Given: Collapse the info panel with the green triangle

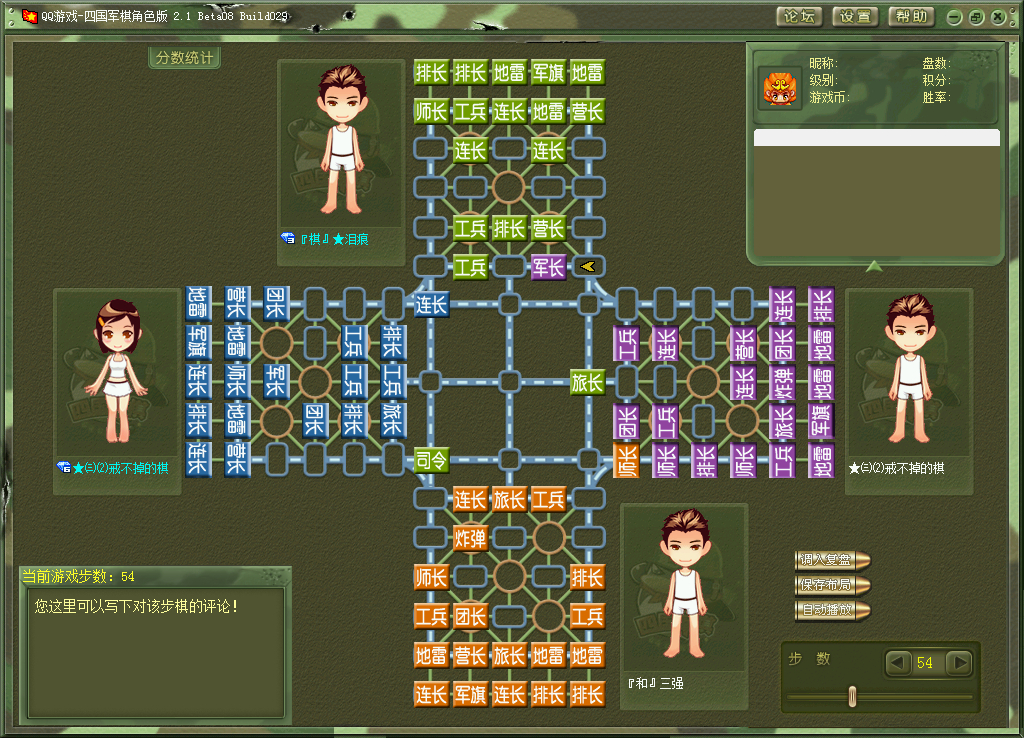Looking at the screenshot, I should (x=874, y=266).
